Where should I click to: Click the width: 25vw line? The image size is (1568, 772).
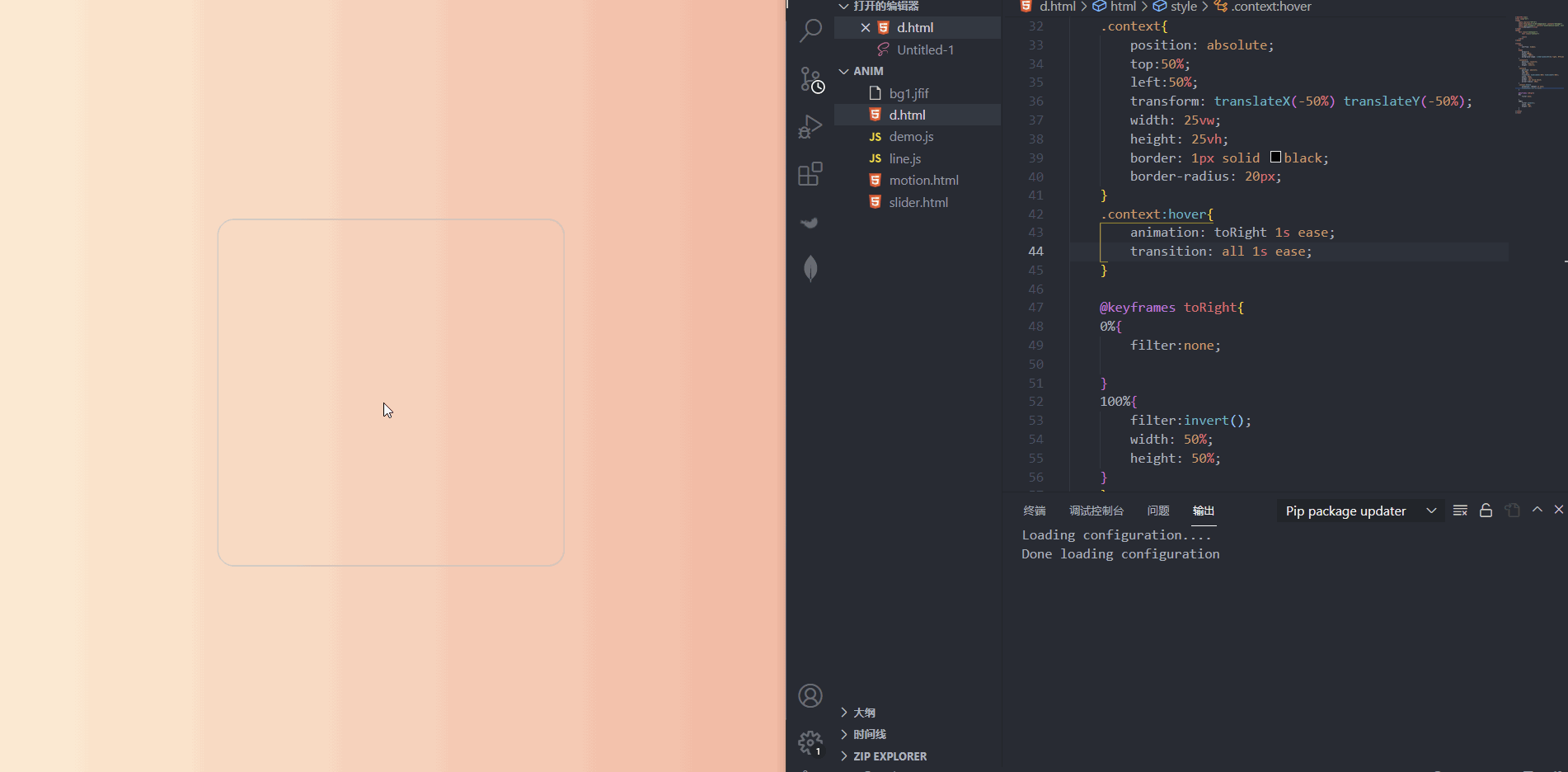[x=1176, y=120]
